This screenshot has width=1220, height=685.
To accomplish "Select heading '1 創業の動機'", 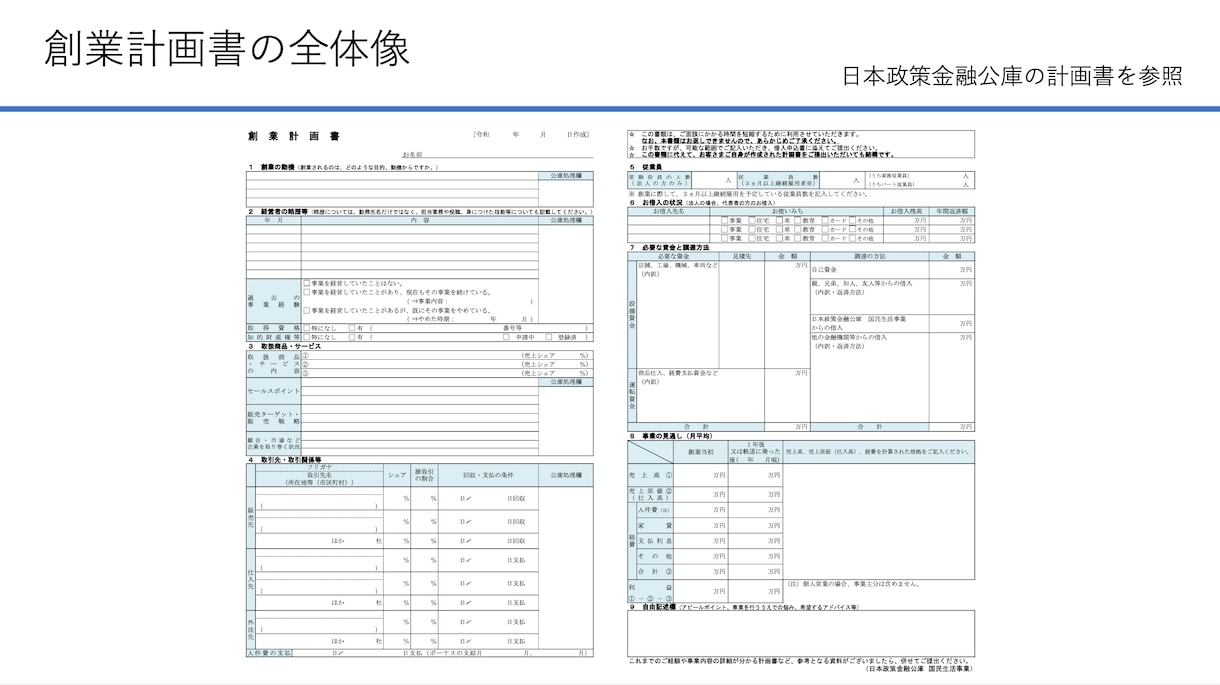I will [x=271, y=167].
